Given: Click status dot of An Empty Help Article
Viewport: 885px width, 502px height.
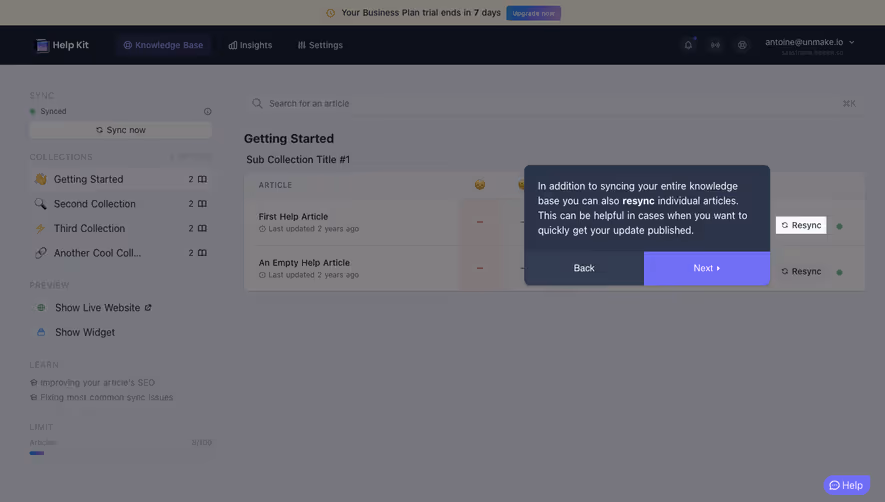Looking at the screenshot, I should click(x=839, y=272).
